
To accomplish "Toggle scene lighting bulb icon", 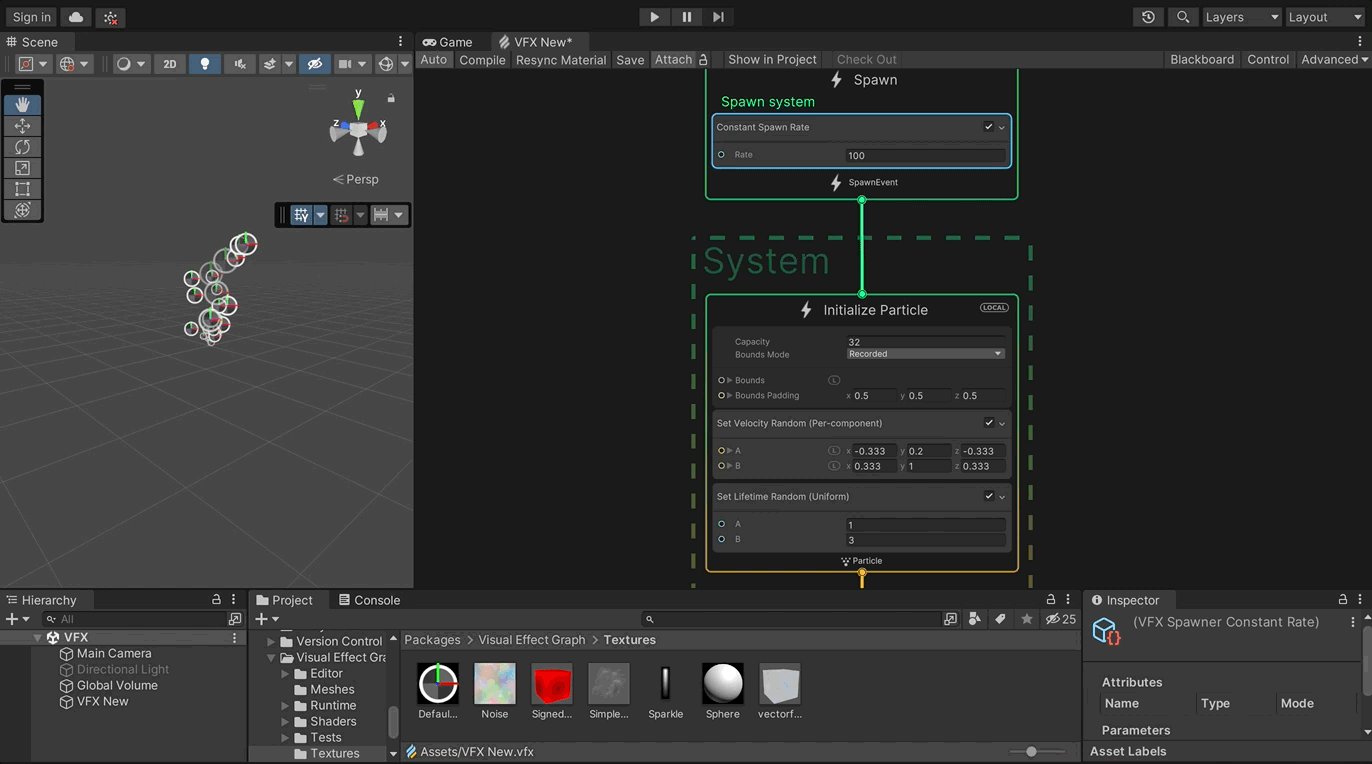I will pyautogui.click(x=205, y=64).
